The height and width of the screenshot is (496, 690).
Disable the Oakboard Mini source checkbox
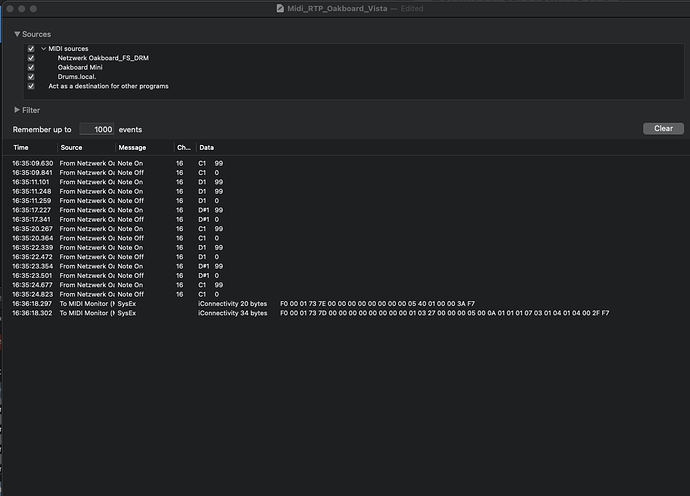coord(31,67)
